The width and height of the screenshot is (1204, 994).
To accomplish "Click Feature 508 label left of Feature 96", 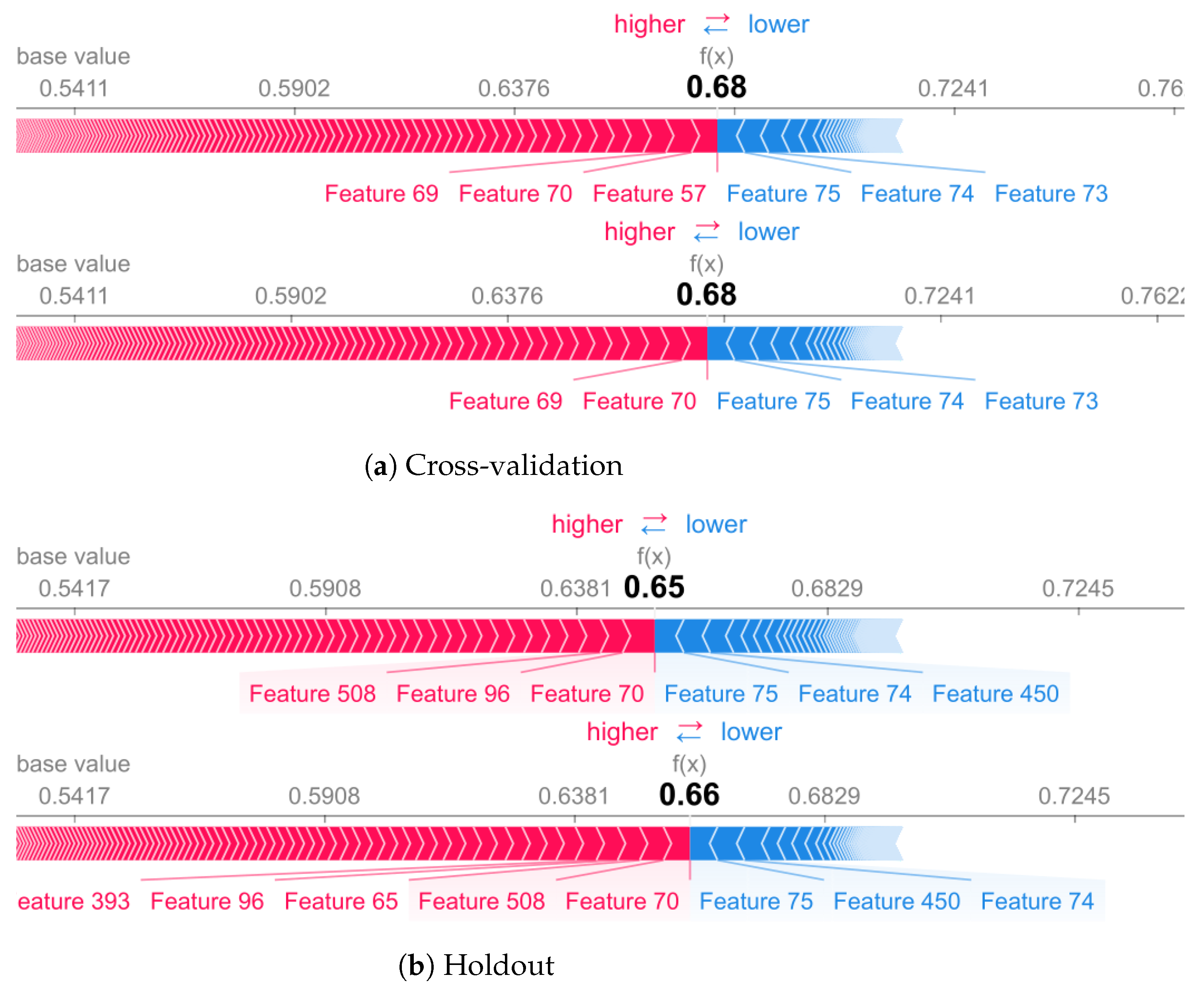I will click(312, 693).
